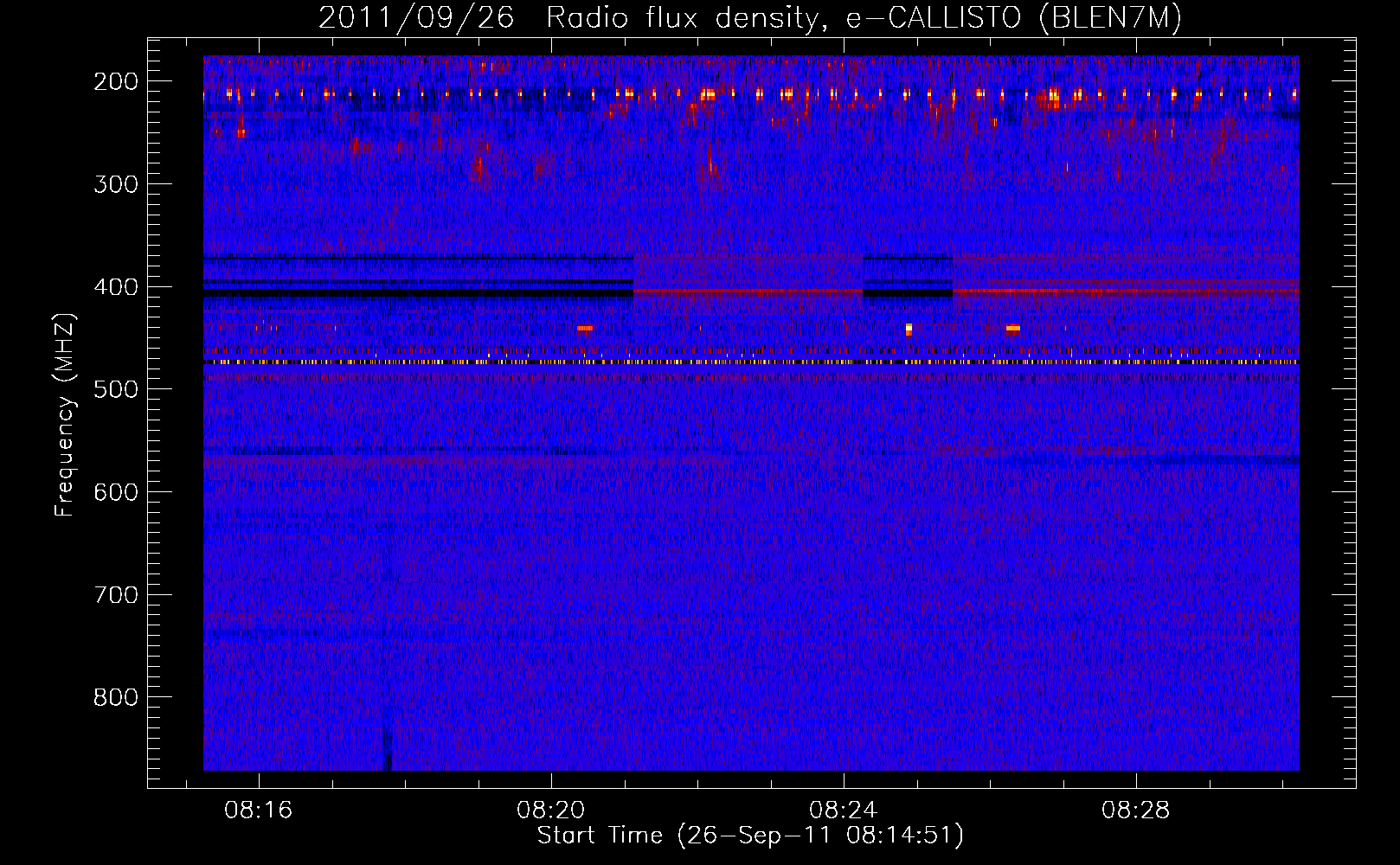Click the yellow dotted interference line near 475 MHz
The height and width of the screenshot is (865, 1400).
pos(751,362)
